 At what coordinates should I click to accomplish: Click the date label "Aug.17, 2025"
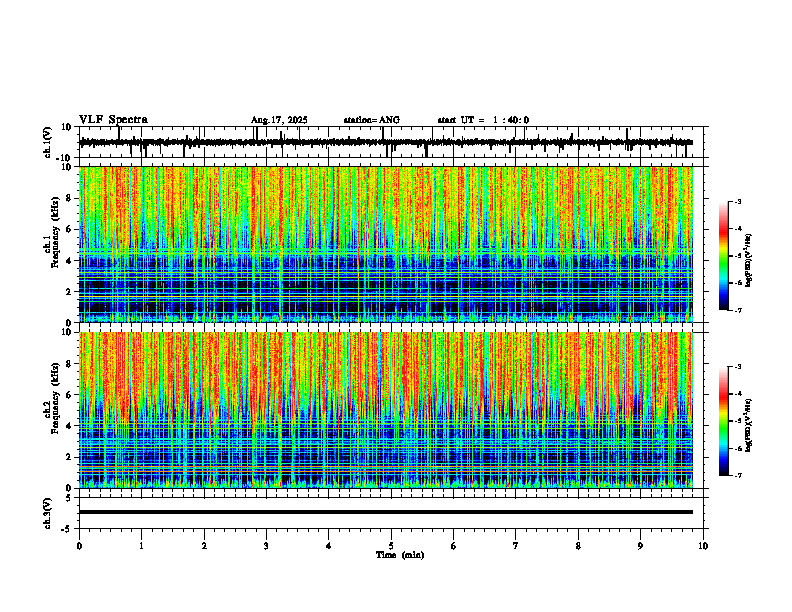point(279,120)
